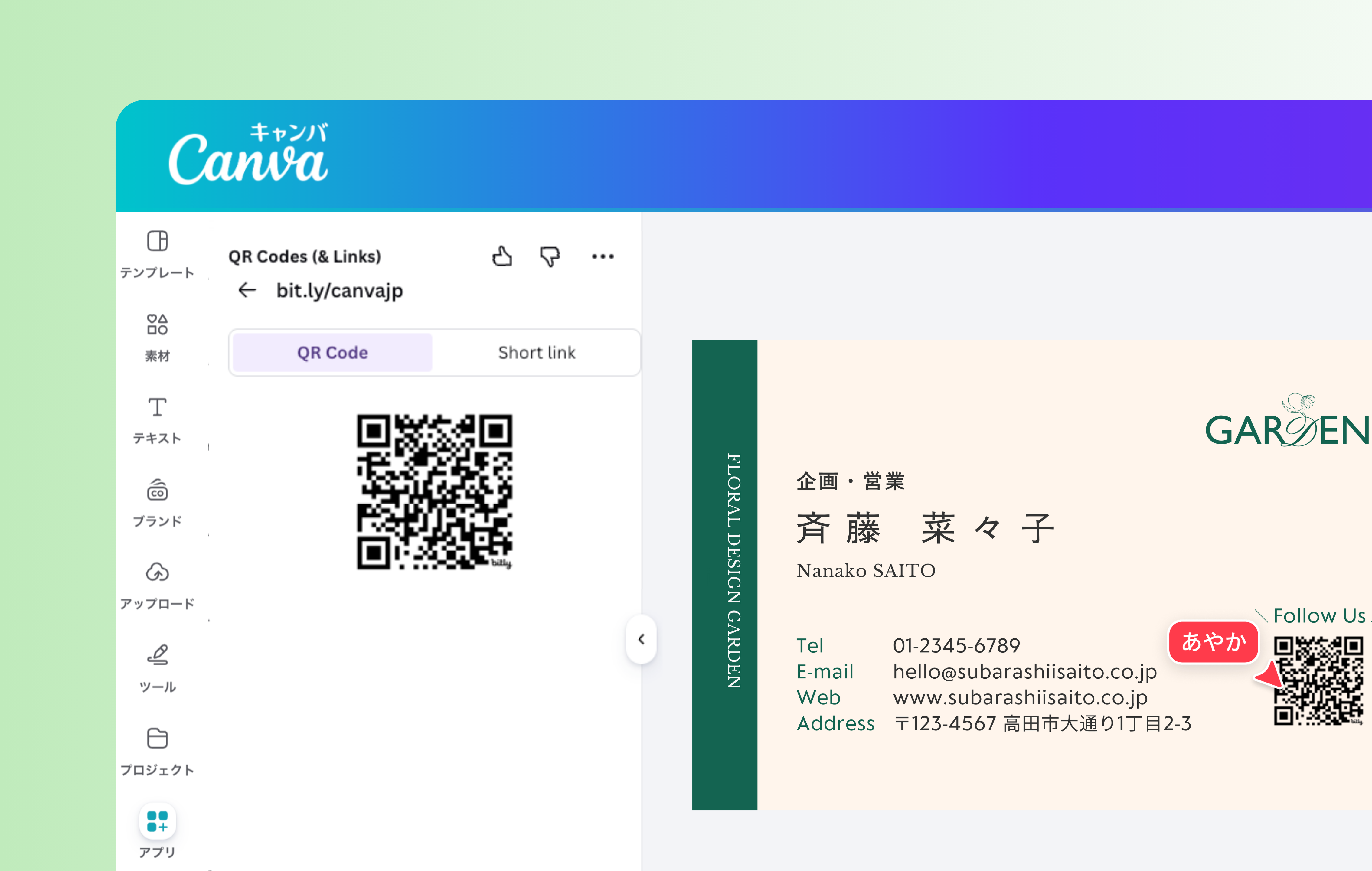
Task: Click the thumbs down dislike icon
Action: click(550, 256)
